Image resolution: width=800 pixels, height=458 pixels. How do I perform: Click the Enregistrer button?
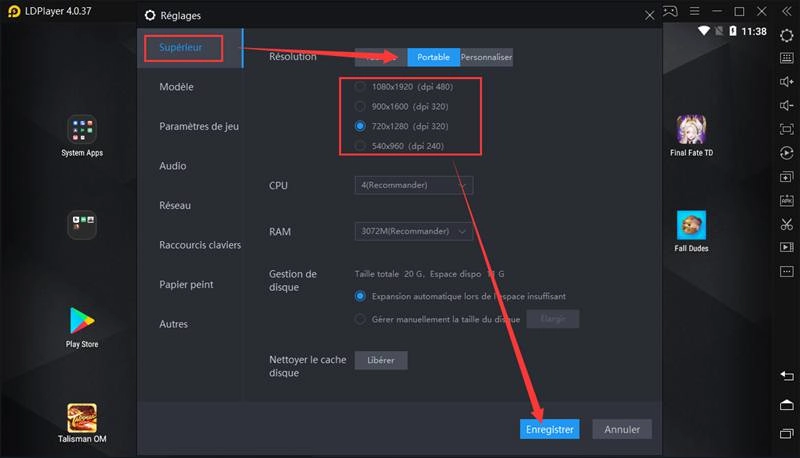point(549,429)
